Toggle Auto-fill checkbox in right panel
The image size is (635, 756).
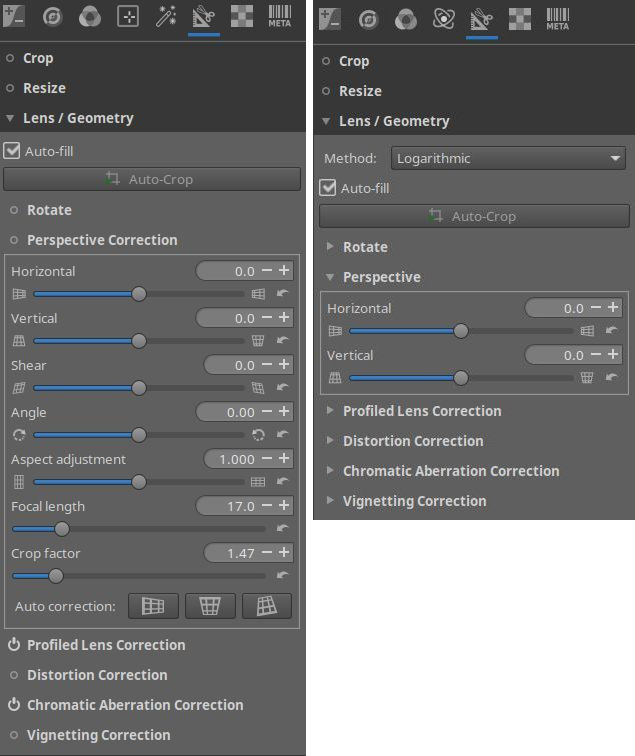pos(328,188)
